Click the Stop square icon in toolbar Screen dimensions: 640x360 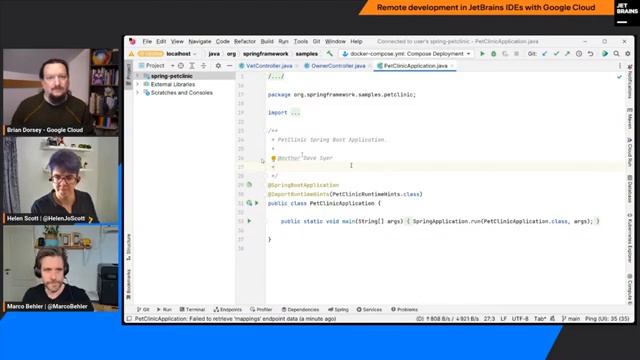[x=516, y=54]
